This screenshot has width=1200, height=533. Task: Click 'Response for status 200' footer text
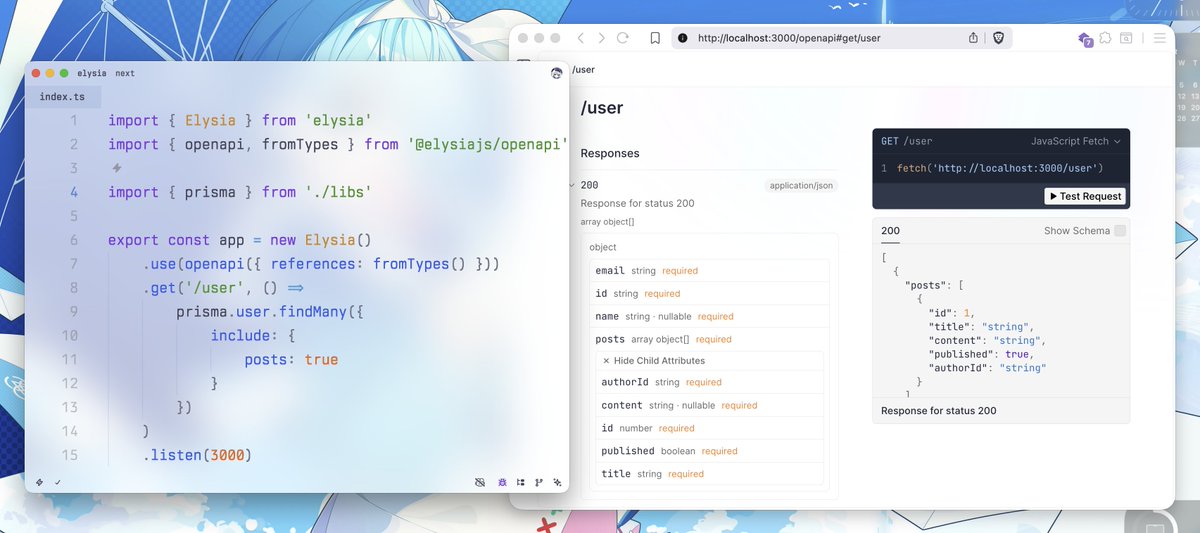tap(939, 411)
